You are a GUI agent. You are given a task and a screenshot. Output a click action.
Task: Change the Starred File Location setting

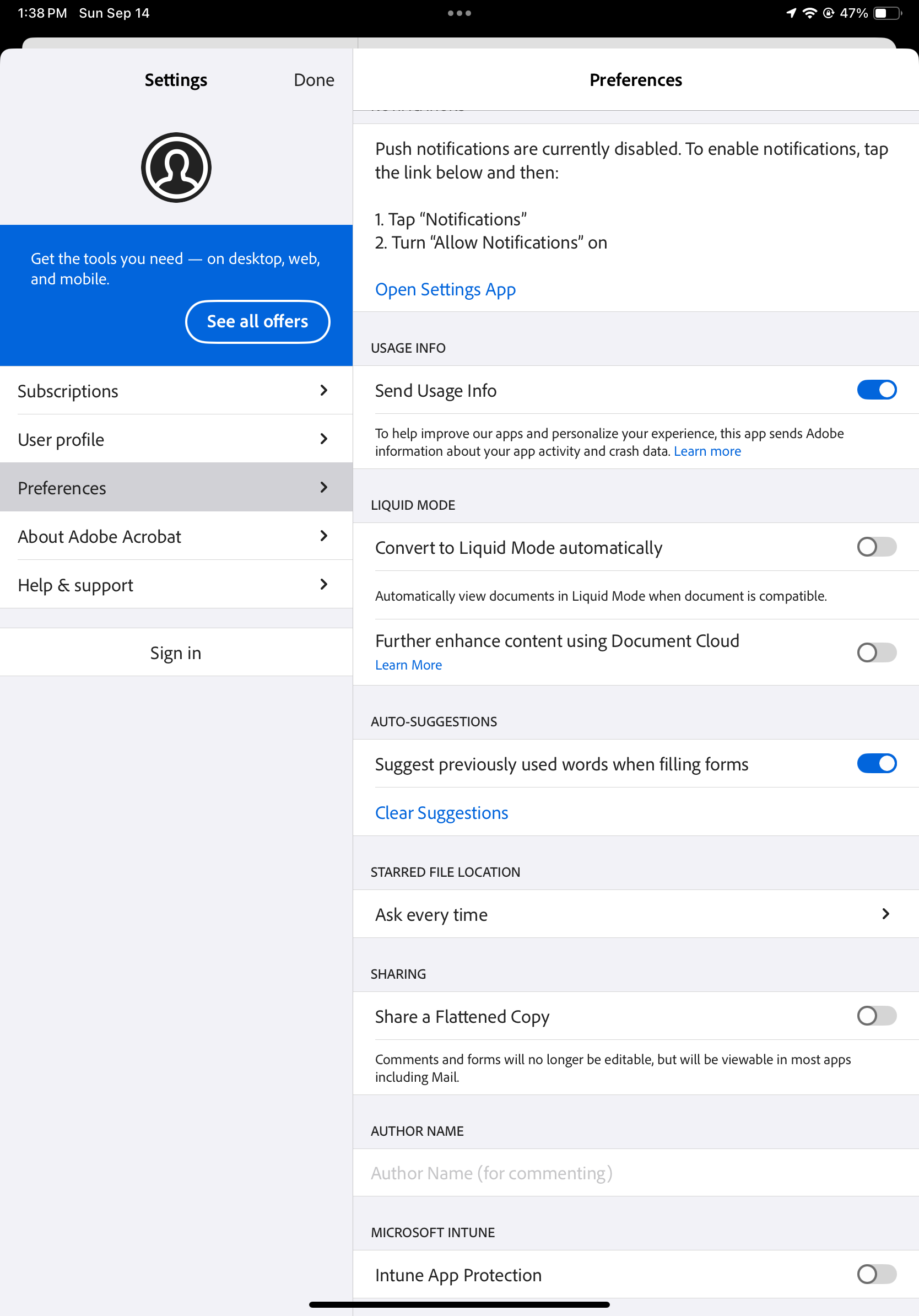click(635, 914)
